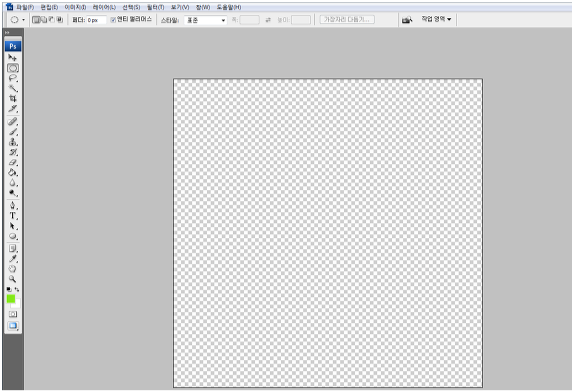Select the Notes tool
The width and height of the screenshot is (574, 392).
[x=13, y=249]
